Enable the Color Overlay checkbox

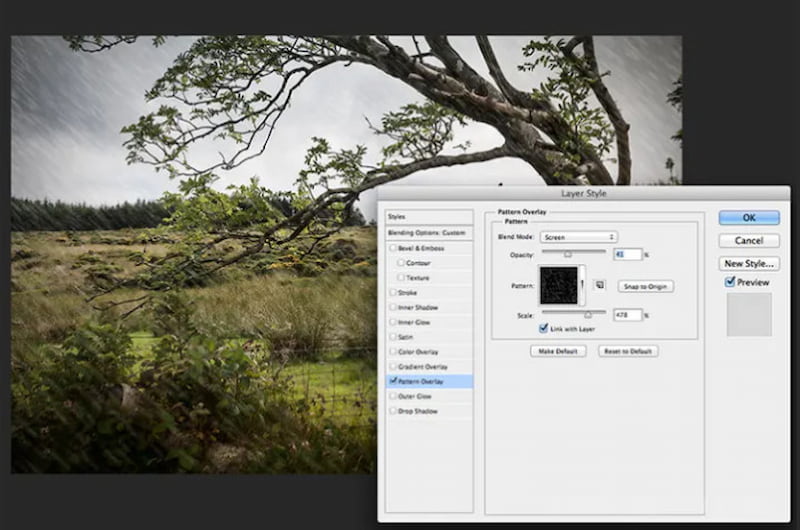pyautogui.click(x=392, y=351)
